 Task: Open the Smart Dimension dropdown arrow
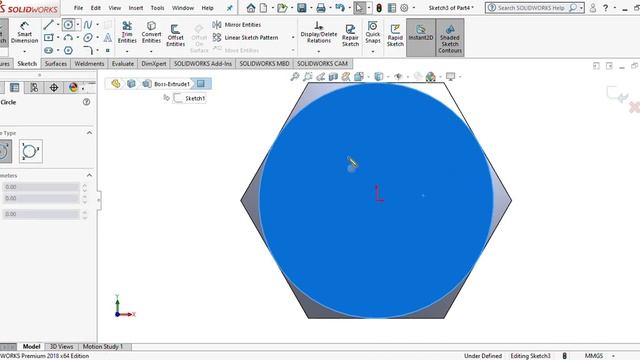(x=24, y=51)
